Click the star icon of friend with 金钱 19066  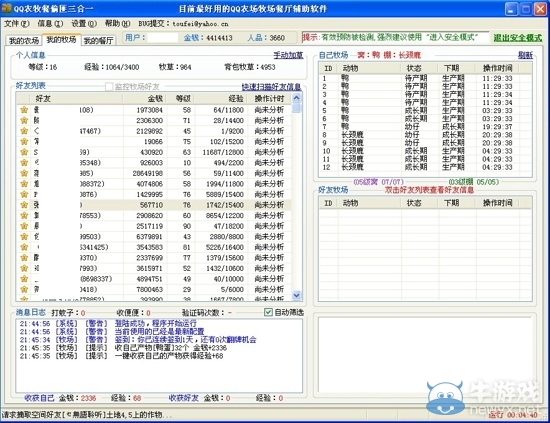24,141
